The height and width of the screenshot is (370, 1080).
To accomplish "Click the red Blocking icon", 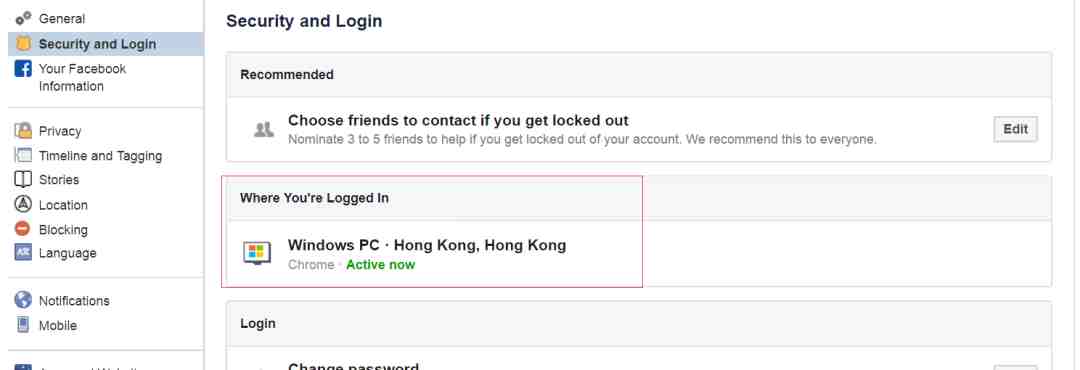I will click(x=23, y=229).
